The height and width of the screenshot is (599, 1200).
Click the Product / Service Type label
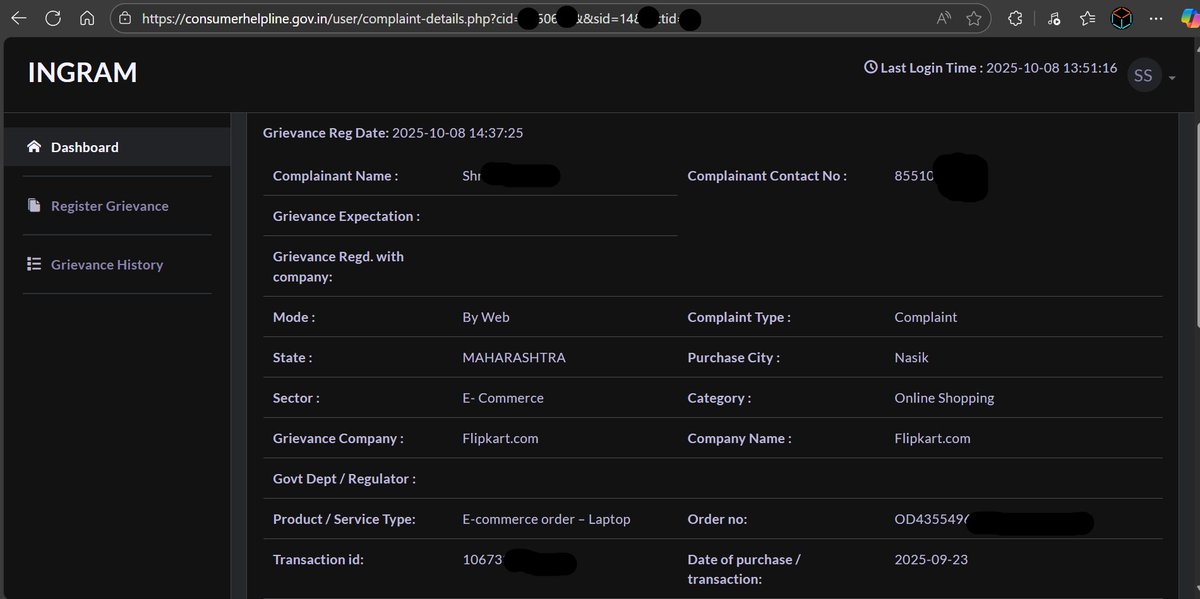[344, 519]
